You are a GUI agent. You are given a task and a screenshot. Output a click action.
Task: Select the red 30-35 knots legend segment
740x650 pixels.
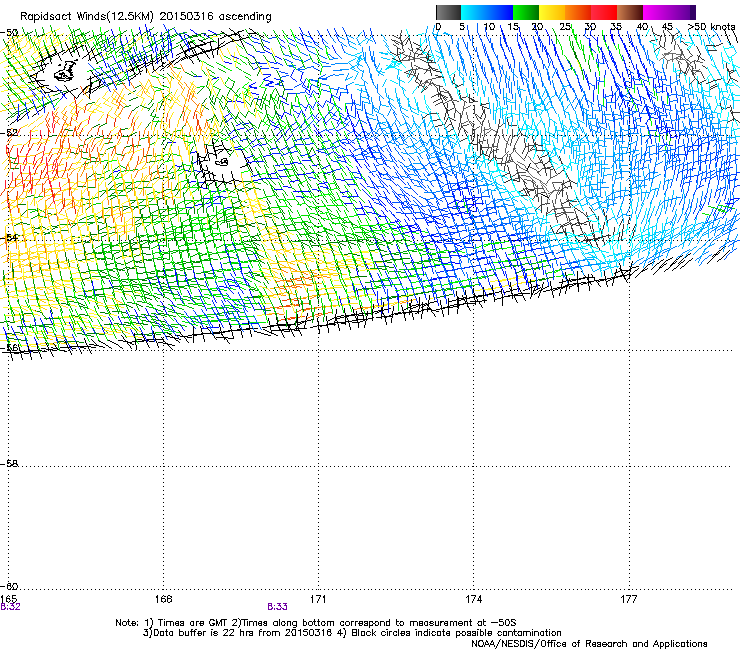pos(604,12)
